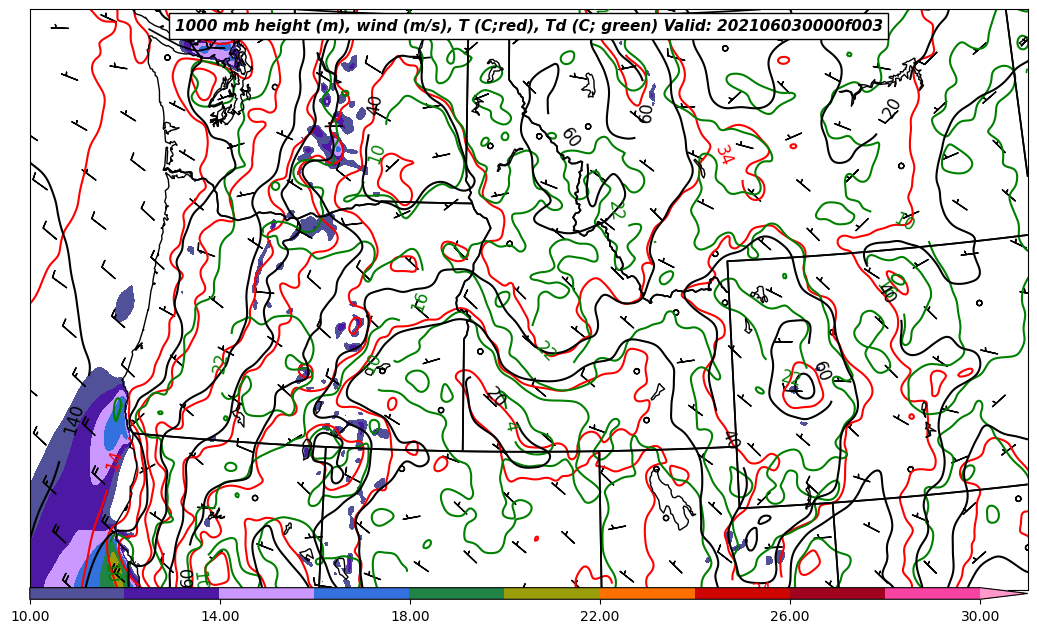Pick the light lavender 14–16 colorbar segment

click(267, 593)
